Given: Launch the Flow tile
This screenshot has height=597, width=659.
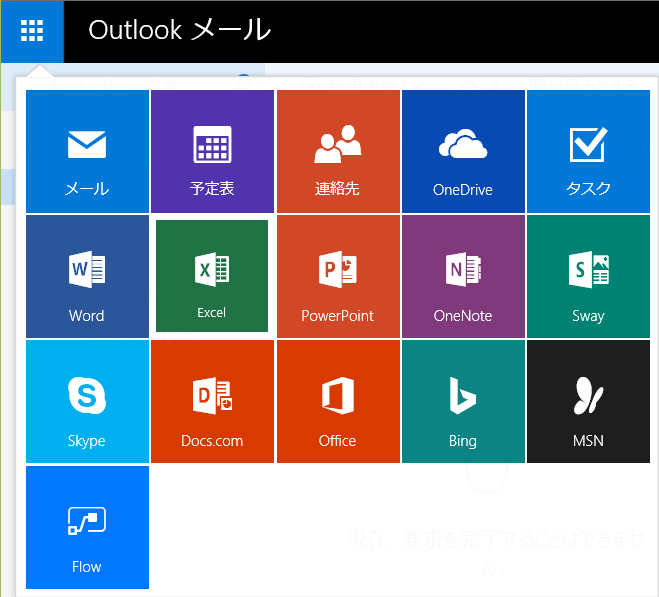Looking at the screenshot, I should [x=87, y=527].
